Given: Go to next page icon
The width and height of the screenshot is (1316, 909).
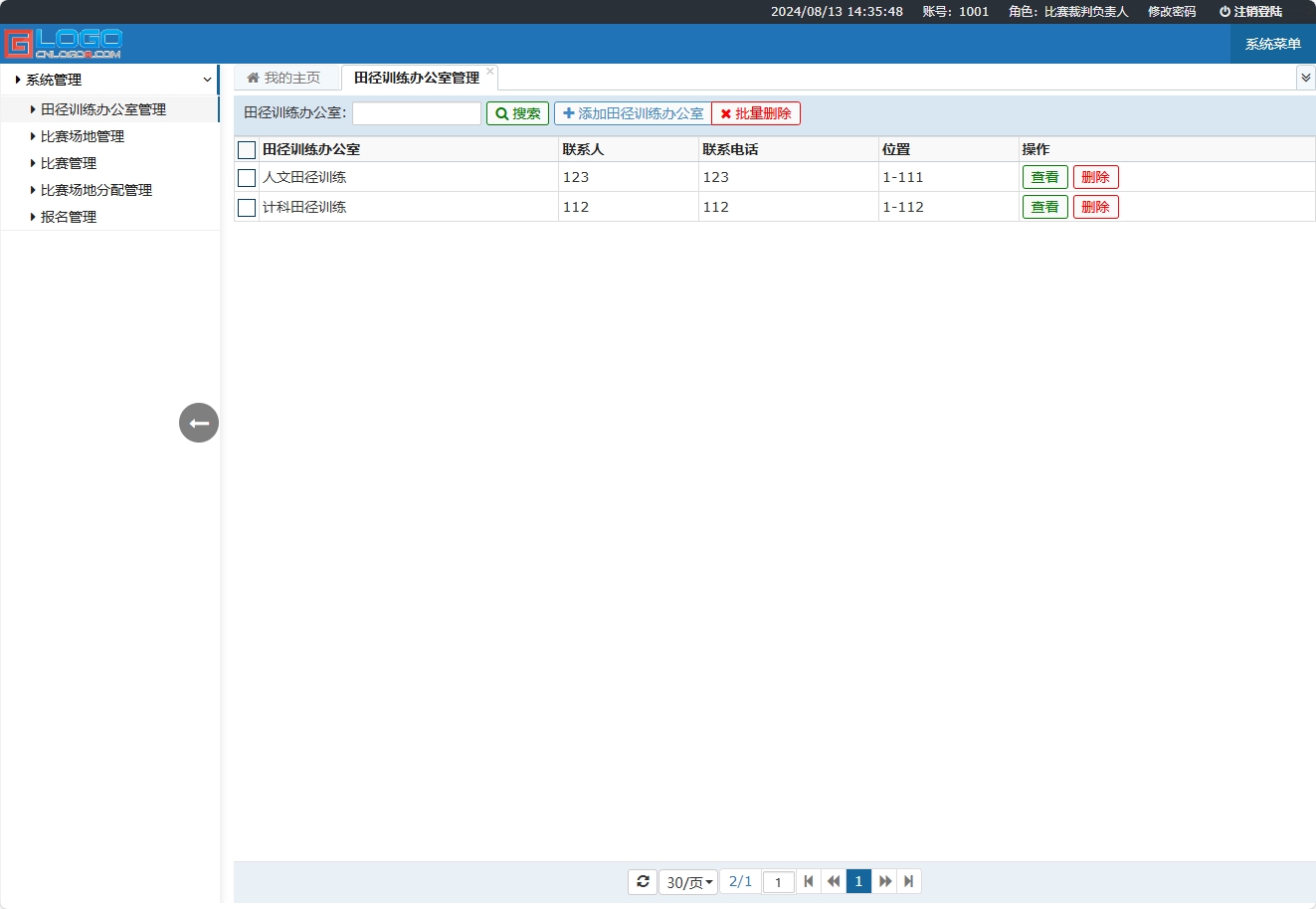Looking at the screenshot, I should pos(884,881).
